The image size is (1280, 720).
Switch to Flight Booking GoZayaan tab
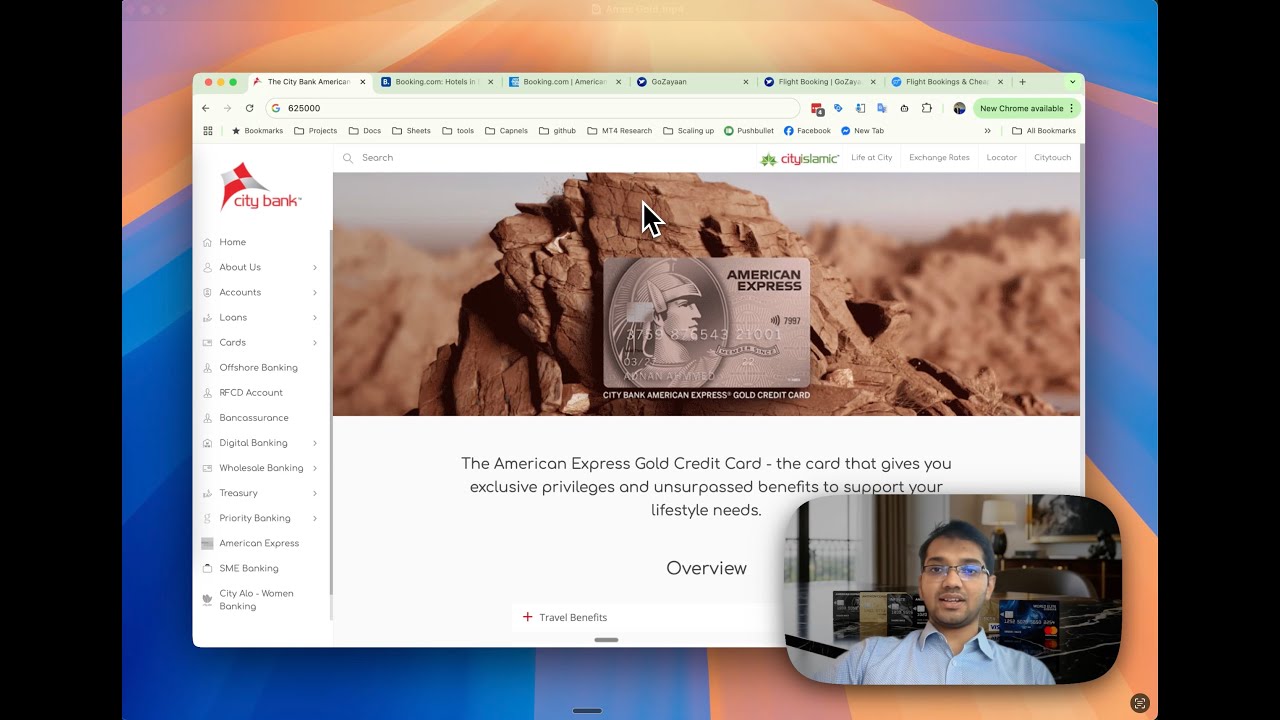[x=820, y=82]
